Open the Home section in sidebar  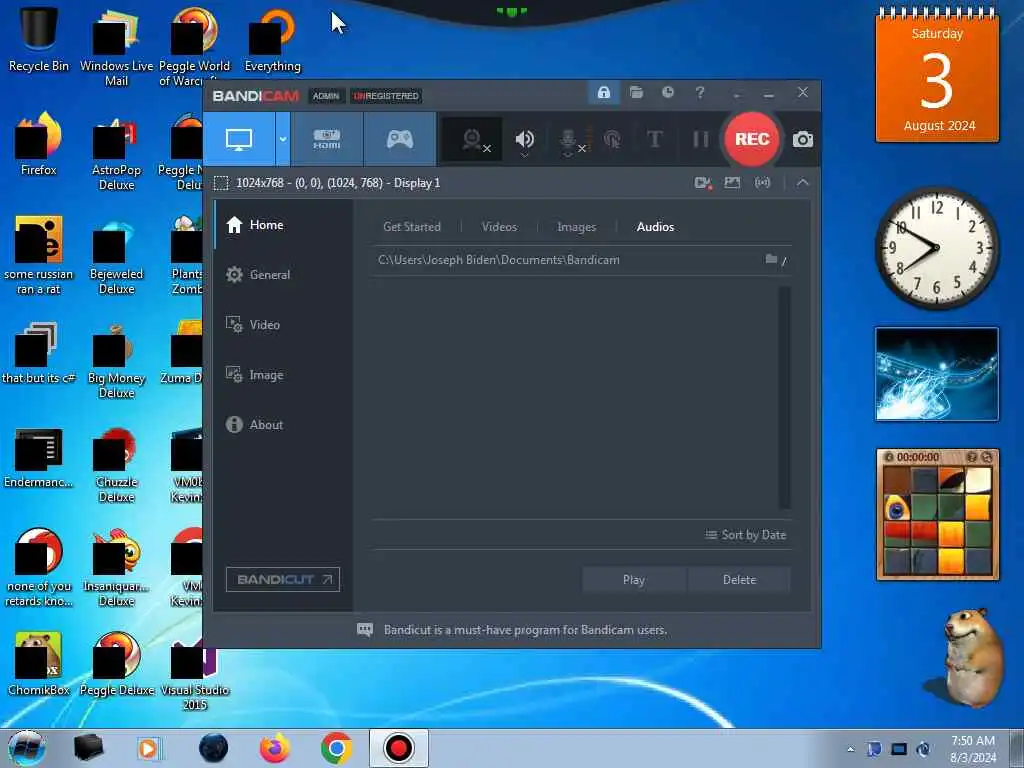pyautogui.click(x=283, y=225)
